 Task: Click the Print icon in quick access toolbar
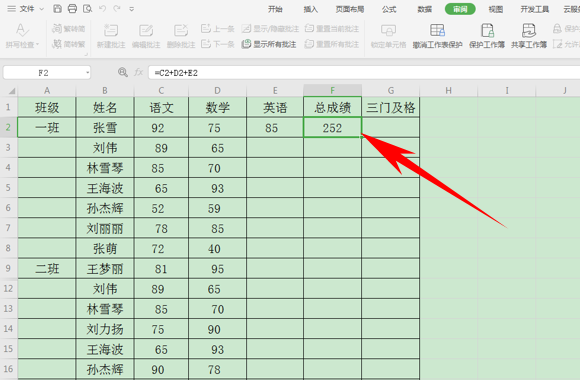point(72,9)
